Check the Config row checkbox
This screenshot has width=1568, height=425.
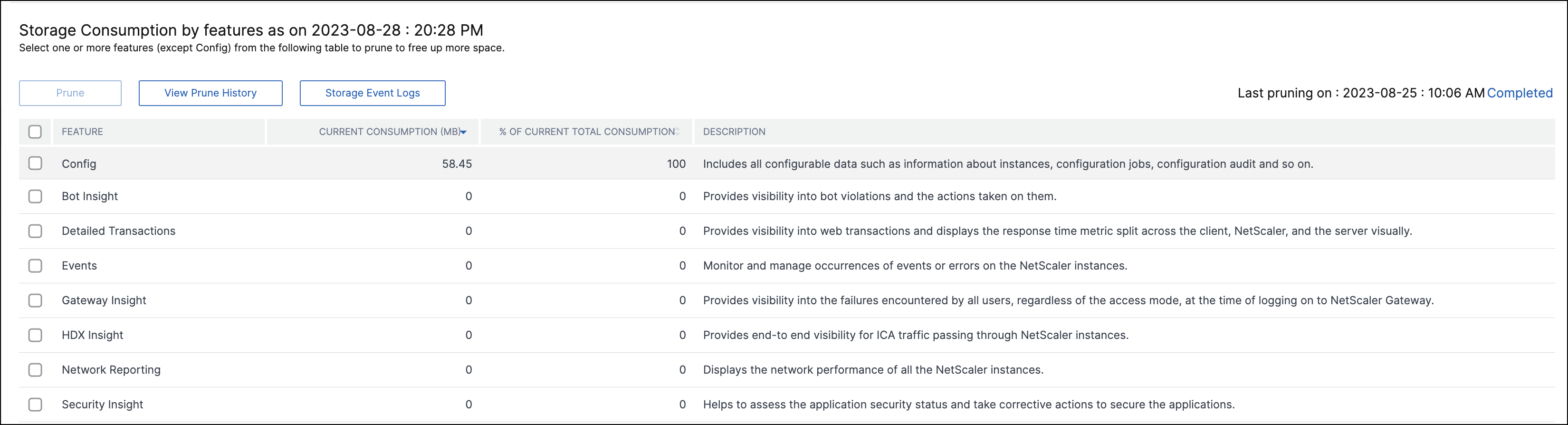click(x=35, y=163)
